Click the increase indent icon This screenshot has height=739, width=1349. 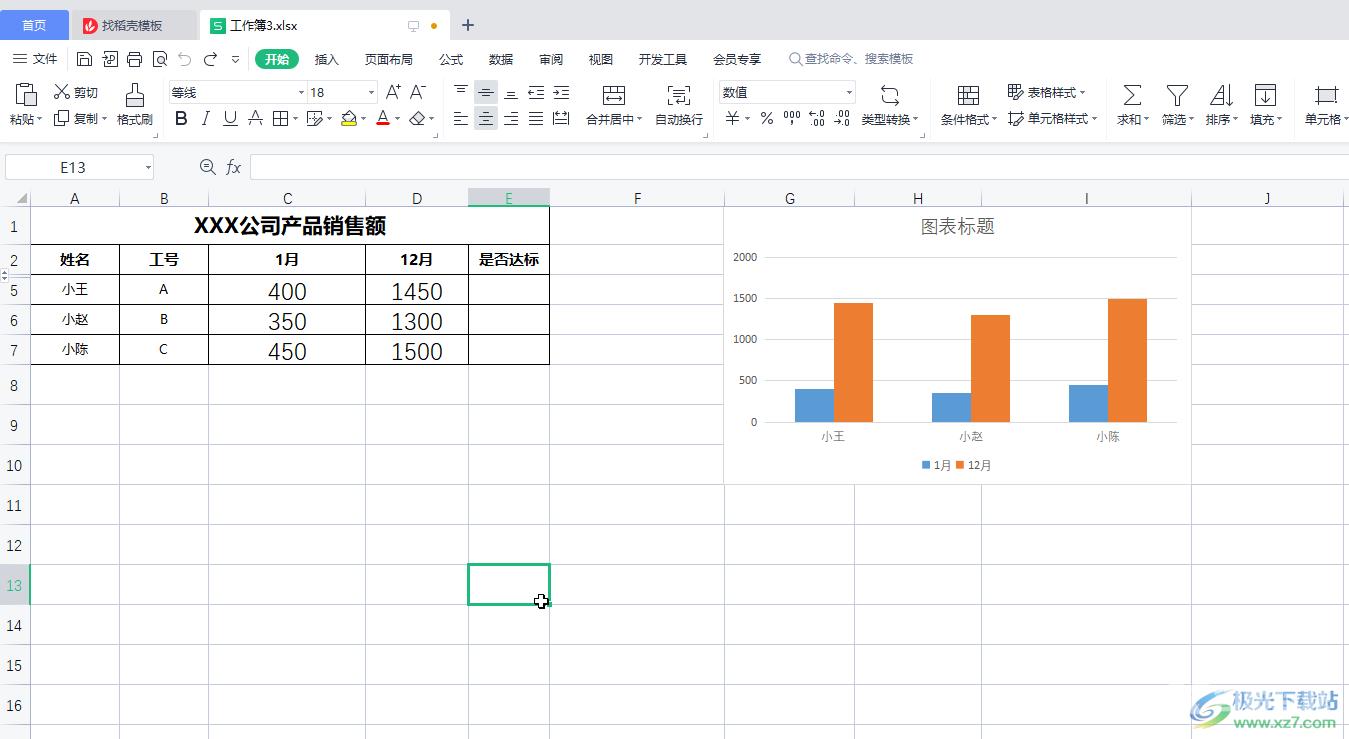coord(561,92)
